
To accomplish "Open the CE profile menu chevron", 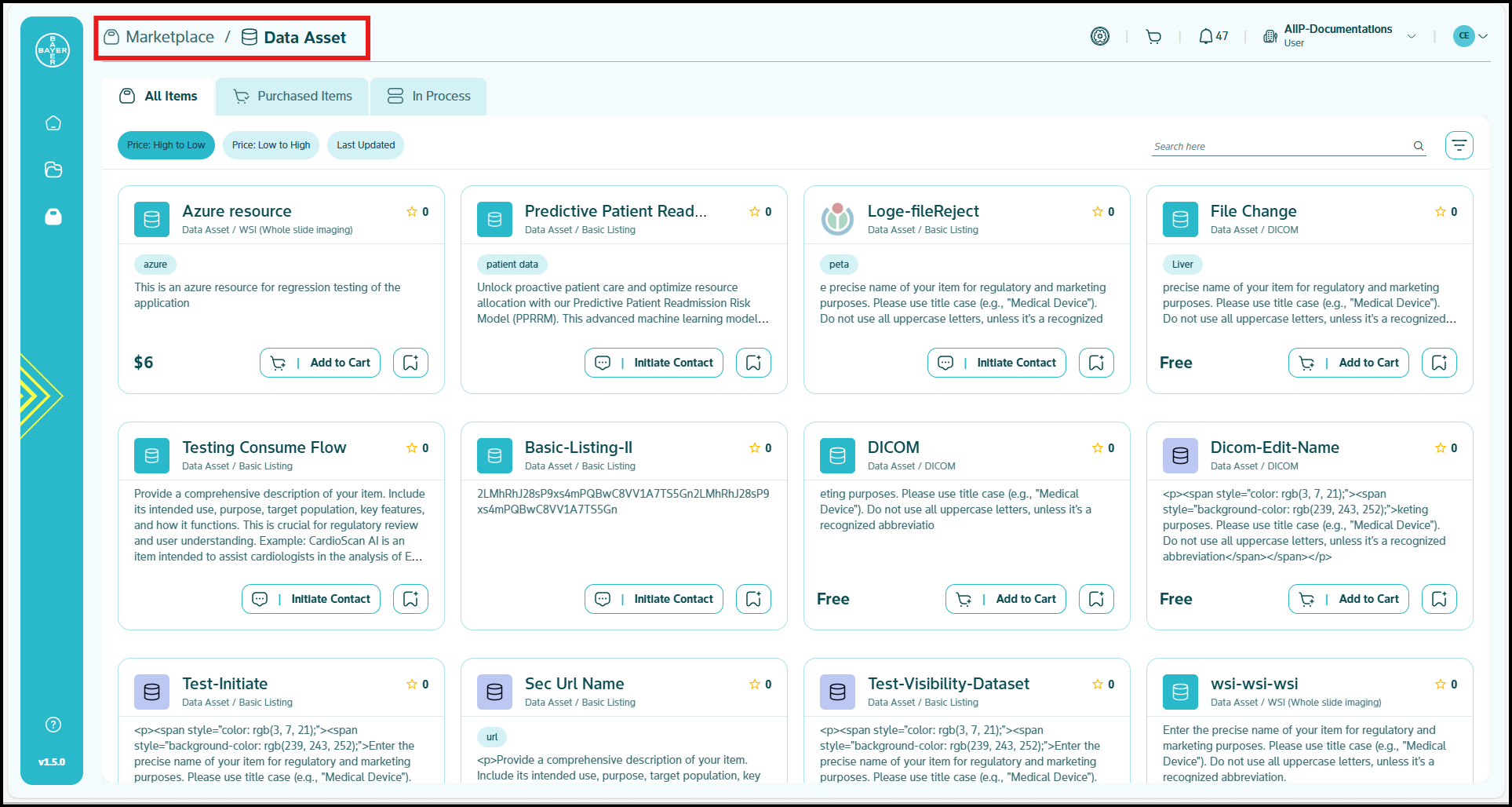I will tap(1484, 36).
